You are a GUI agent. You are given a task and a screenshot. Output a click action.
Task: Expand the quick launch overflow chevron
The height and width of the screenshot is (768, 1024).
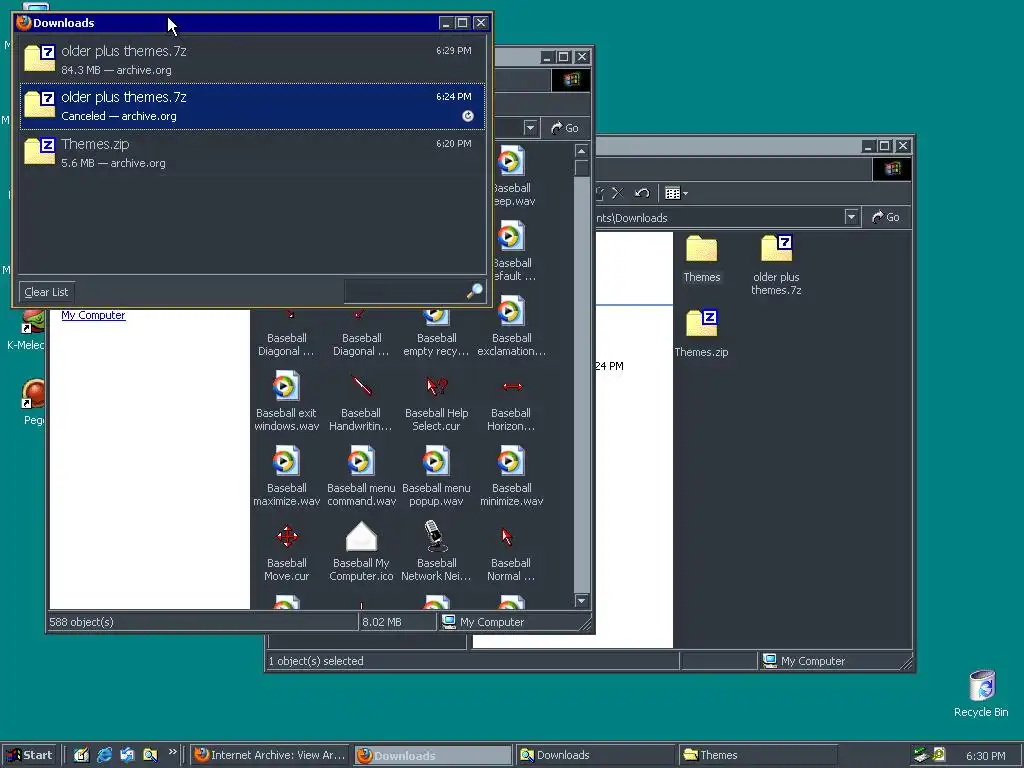172,752
